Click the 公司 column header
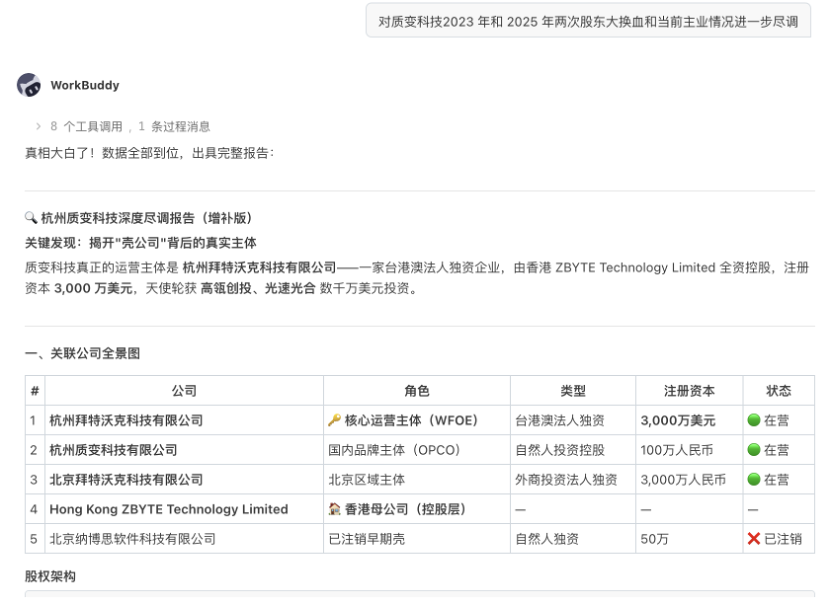The width and height of the screenshot is (832, 606). [x=184, y=391]
